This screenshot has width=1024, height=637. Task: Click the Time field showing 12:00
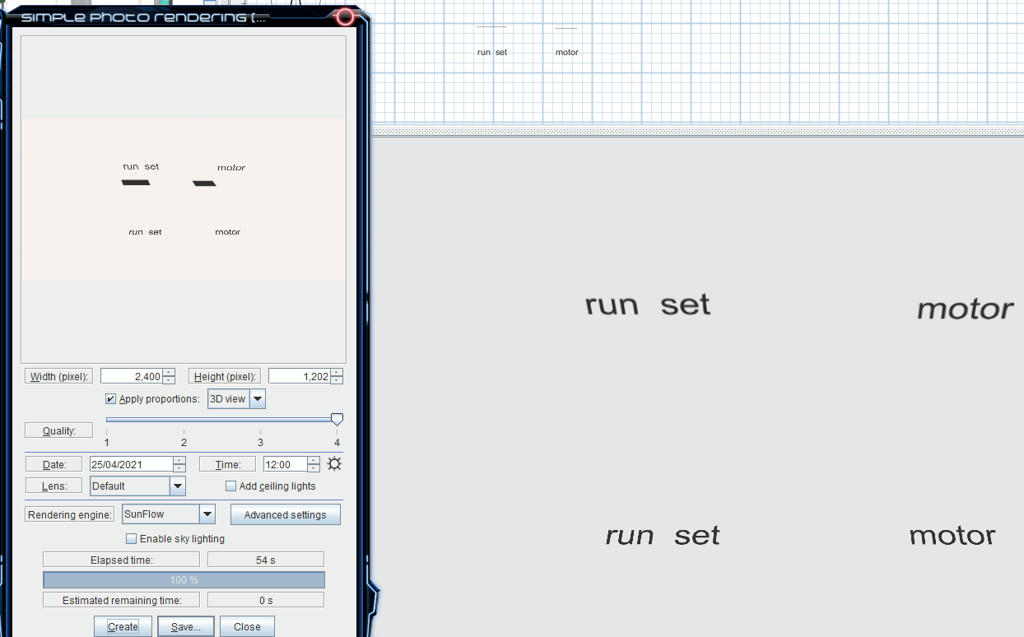click(x=285, y=465)
